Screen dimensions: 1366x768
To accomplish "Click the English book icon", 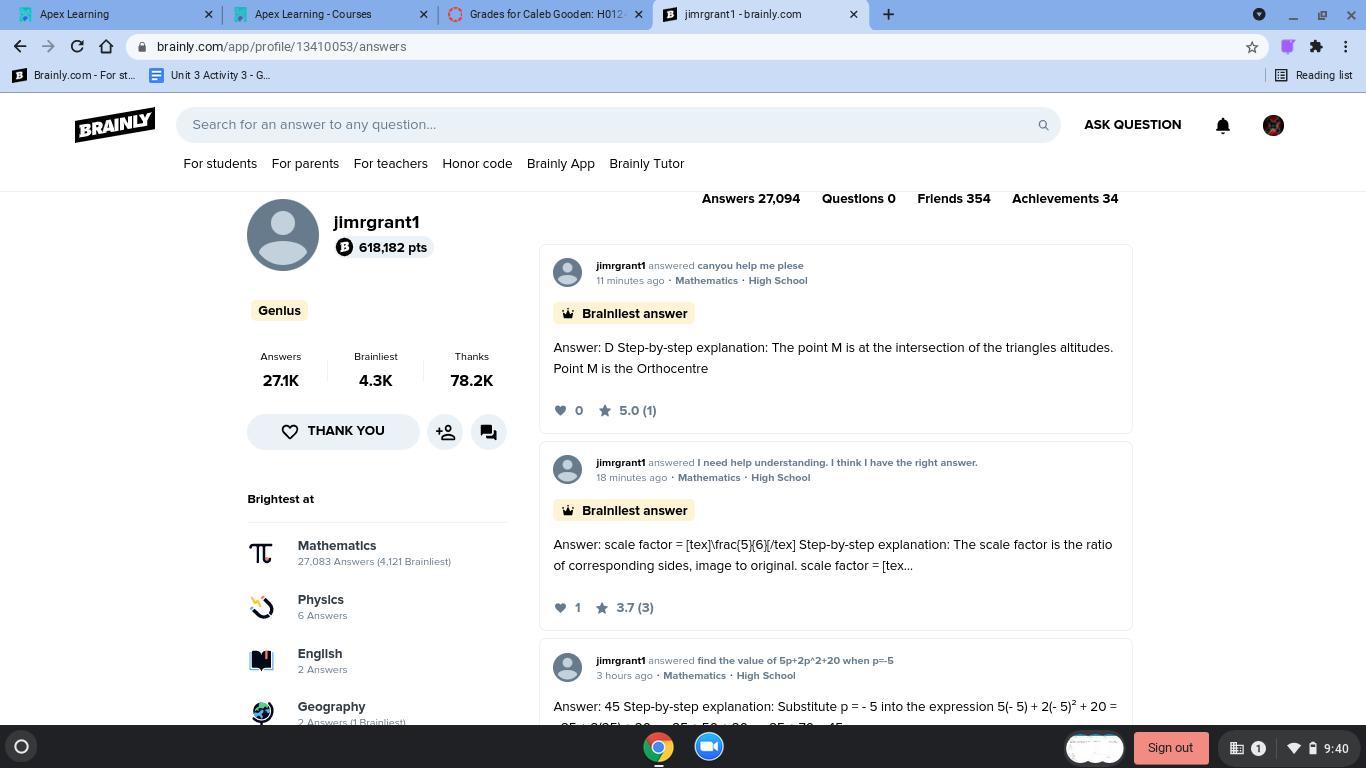I will 262,660.
